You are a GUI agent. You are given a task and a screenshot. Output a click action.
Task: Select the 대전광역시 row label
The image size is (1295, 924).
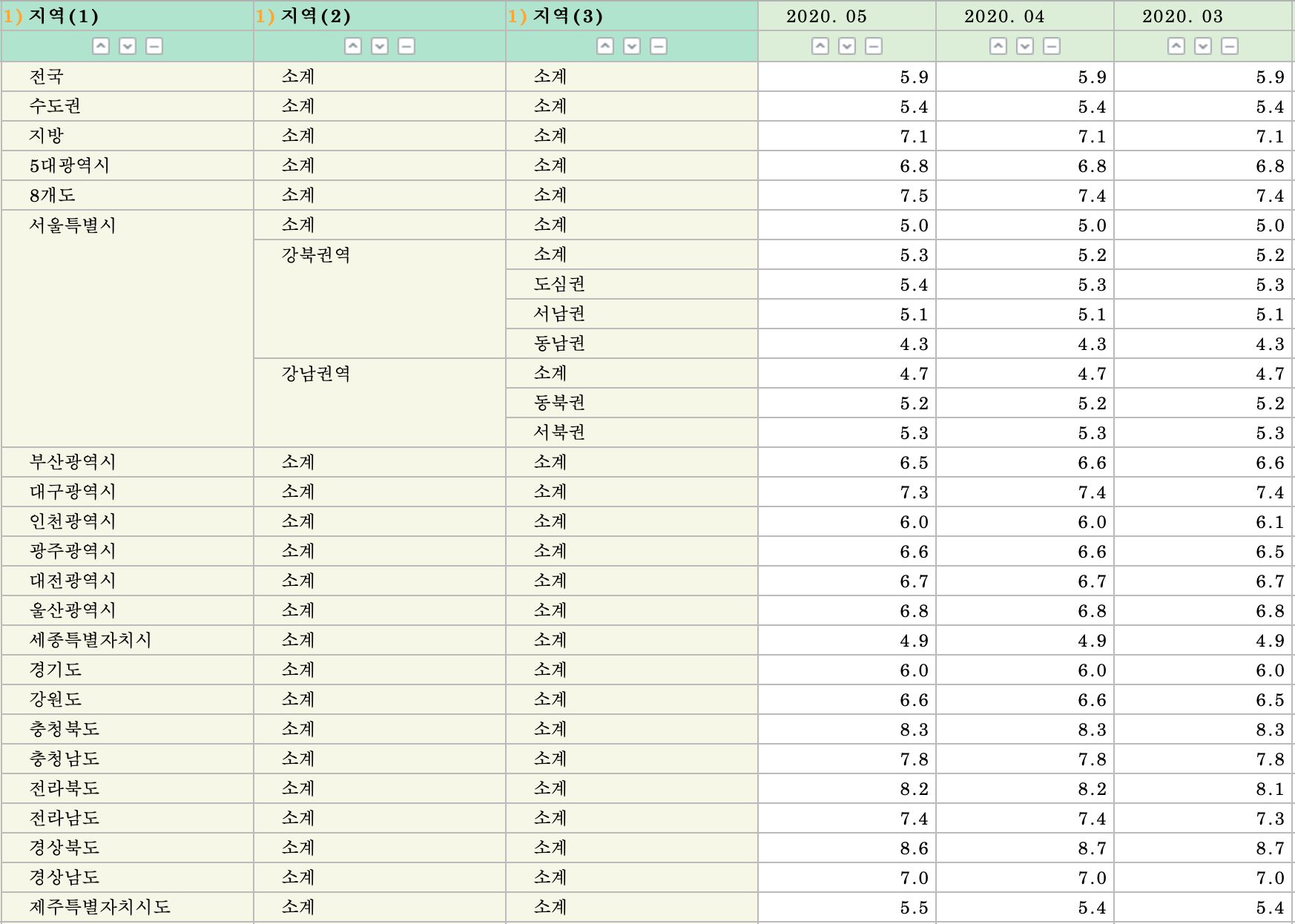coord(73,581)
